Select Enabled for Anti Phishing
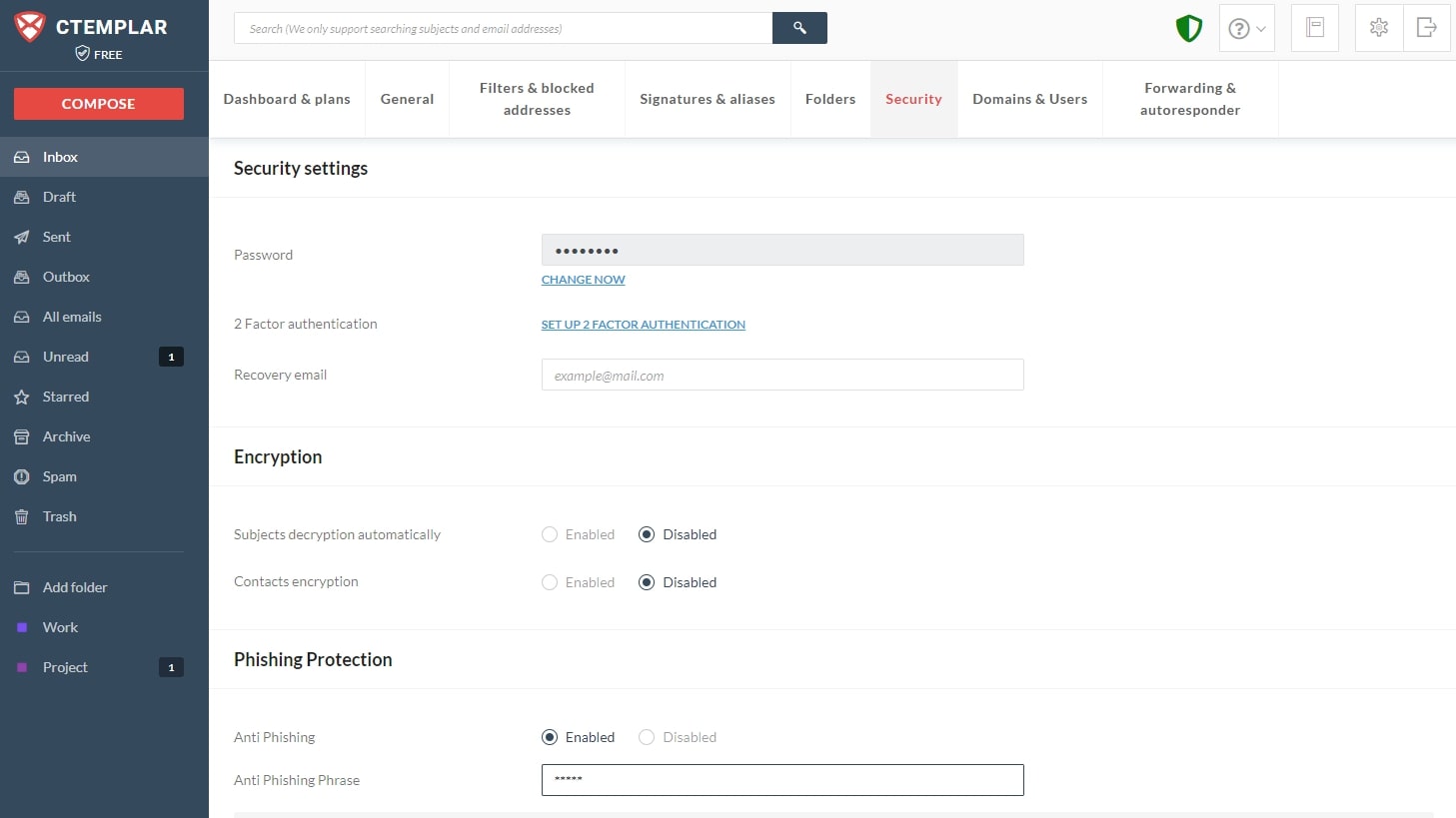This screenshot has height=818, width=1456. [550, 737]
